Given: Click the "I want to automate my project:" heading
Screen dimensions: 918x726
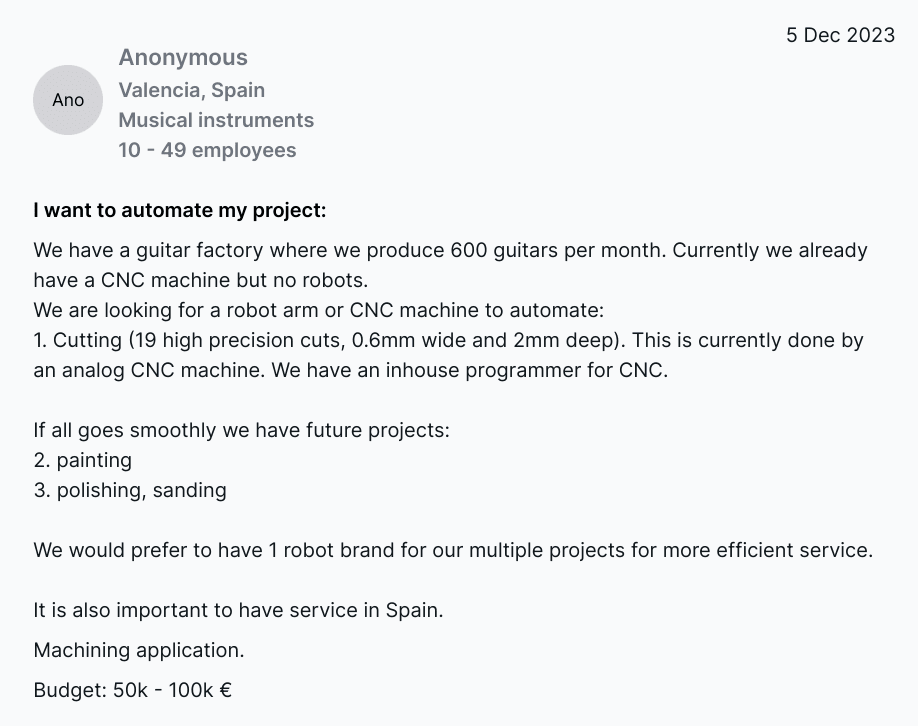Looking at the screenshot, I should pyautogui.click(x=180, y=211).
